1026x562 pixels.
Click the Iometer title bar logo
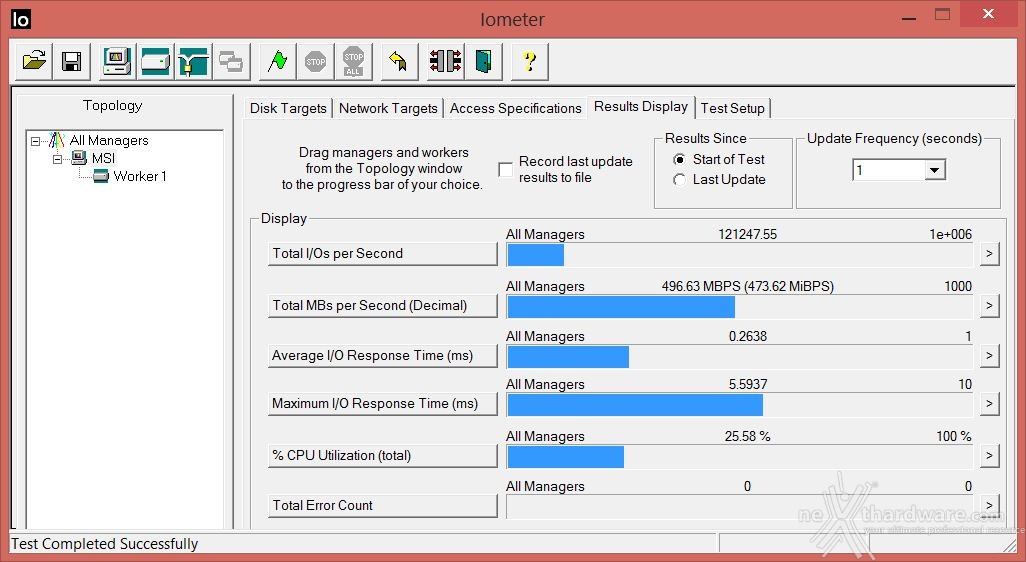pyautogui.click(x=21, y=20)
